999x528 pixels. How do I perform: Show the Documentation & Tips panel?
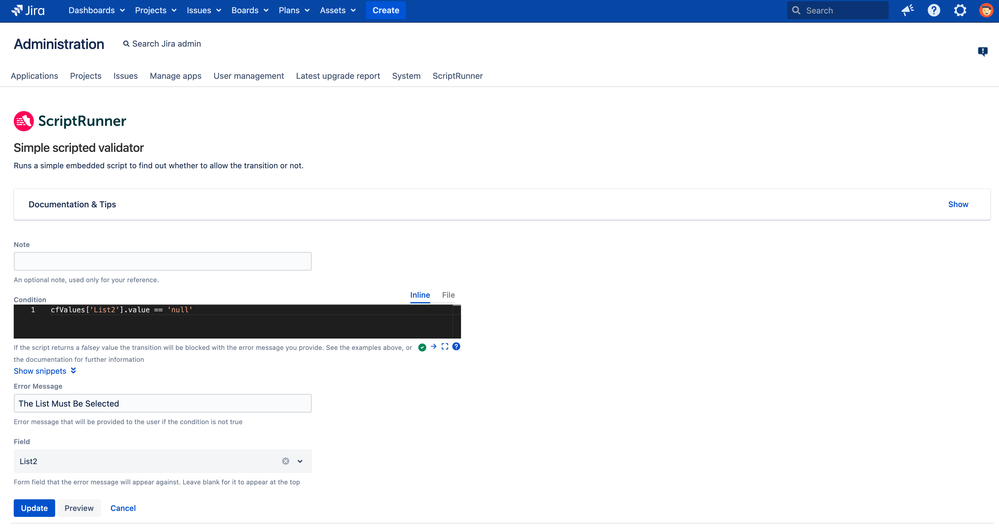click(958, 204)
